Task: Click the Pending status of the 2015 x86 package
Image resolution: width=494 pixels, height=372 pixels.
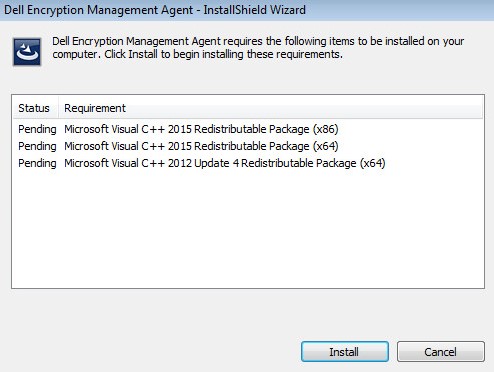Action: [x=37, y=129]
